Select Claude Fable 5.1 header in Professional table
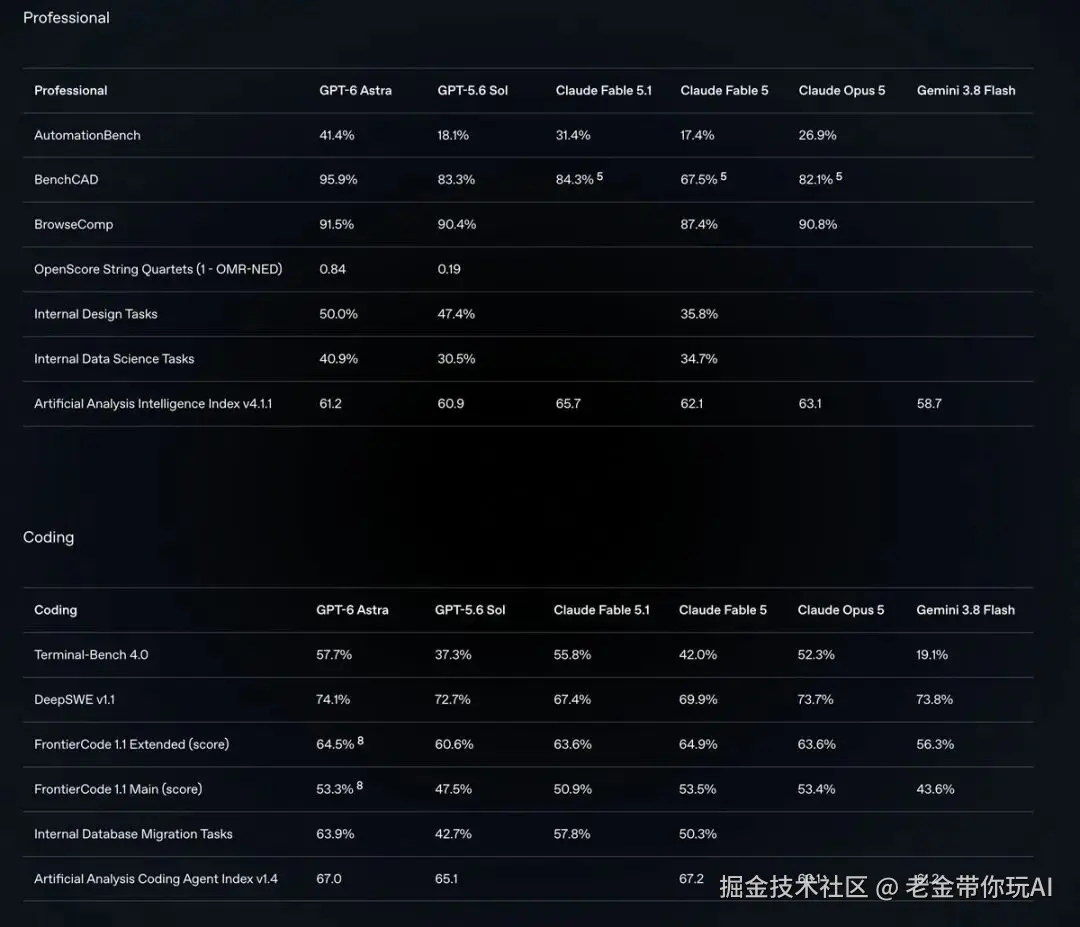The image size is (1080, 927). (603, 90)
